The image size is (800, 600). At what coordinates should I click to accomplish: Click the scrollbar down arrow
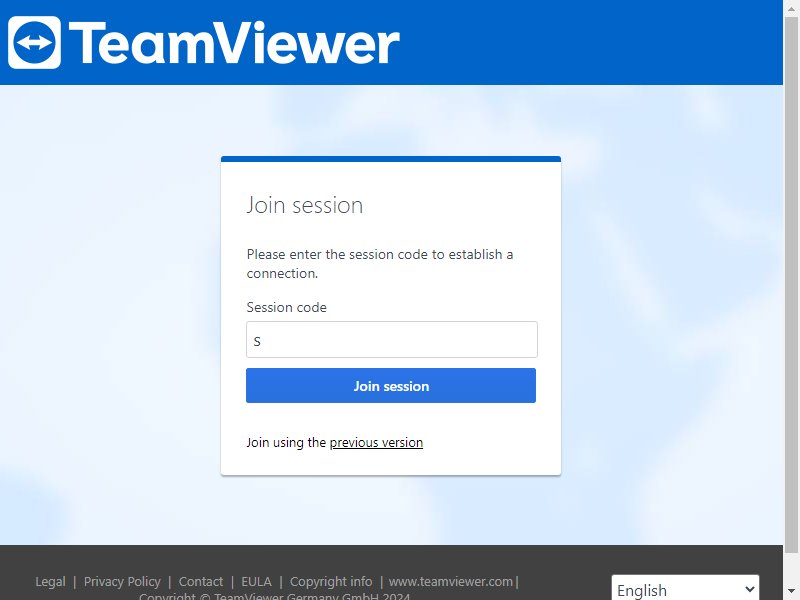click(x=791, y=592)
